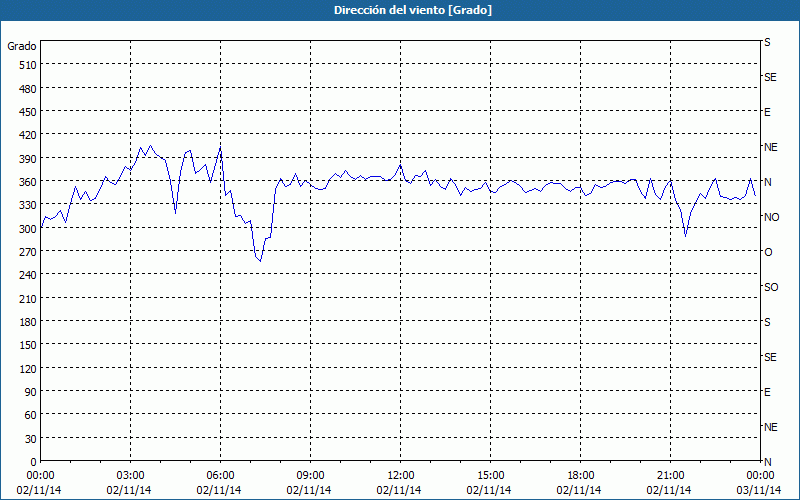Click the 270 degree axis value
This screenshot has width=800, height=500.
pos(28,252)
